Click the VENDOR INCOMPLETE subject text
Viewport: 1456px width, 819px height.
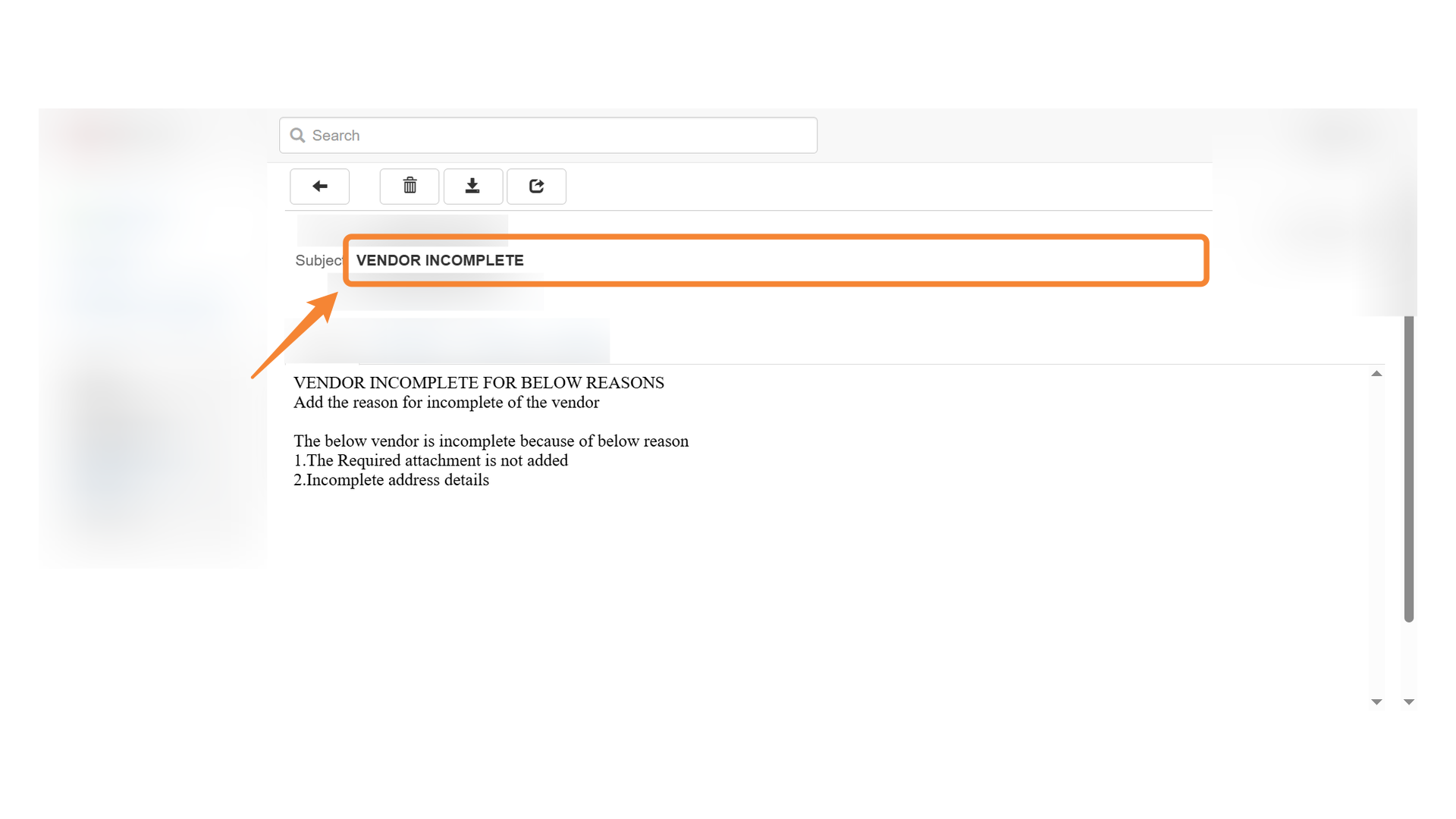(x=440, y=261)
